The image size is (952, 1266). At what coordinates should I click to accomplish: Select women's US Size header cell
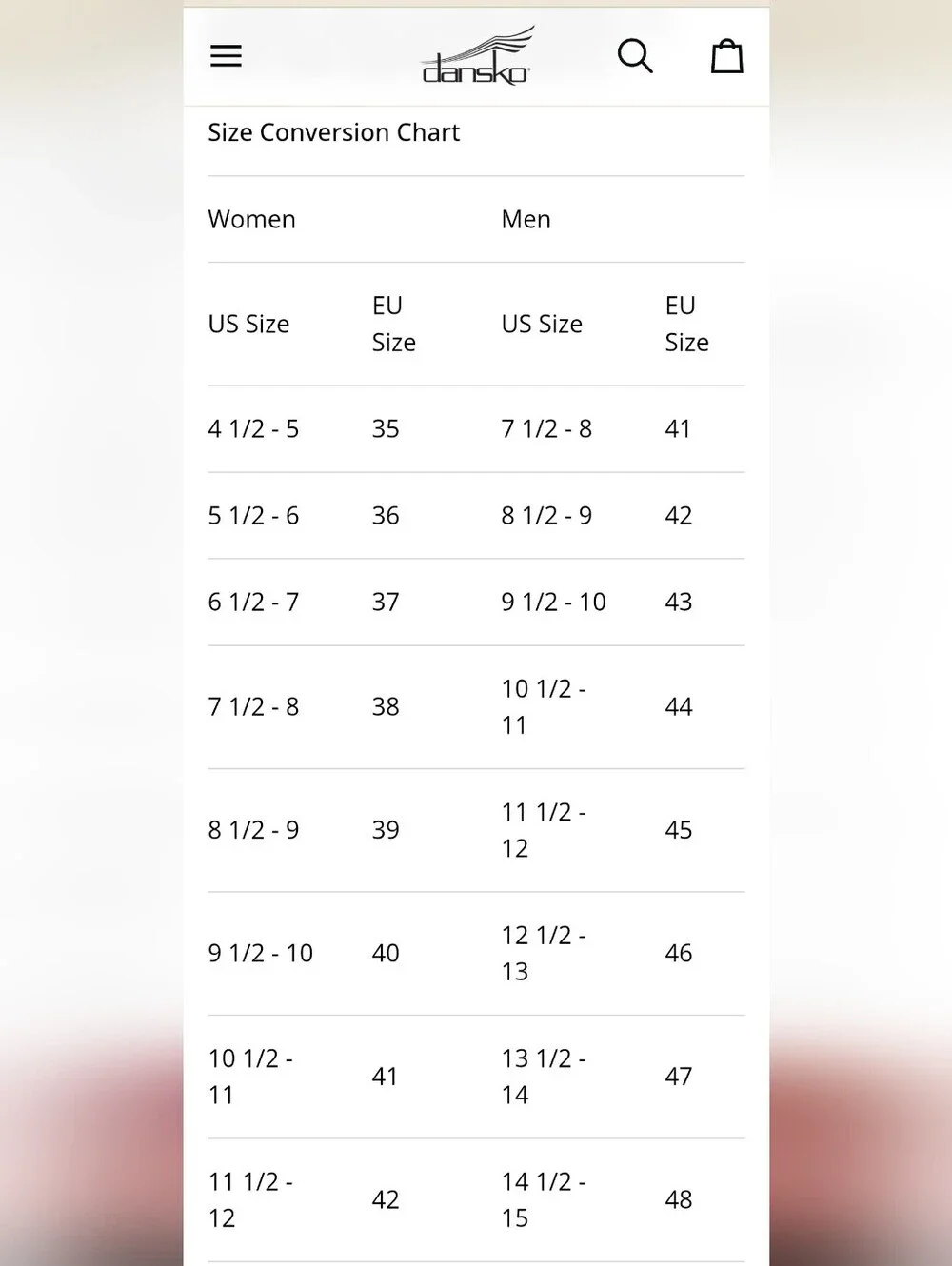[x=248, y=325]
